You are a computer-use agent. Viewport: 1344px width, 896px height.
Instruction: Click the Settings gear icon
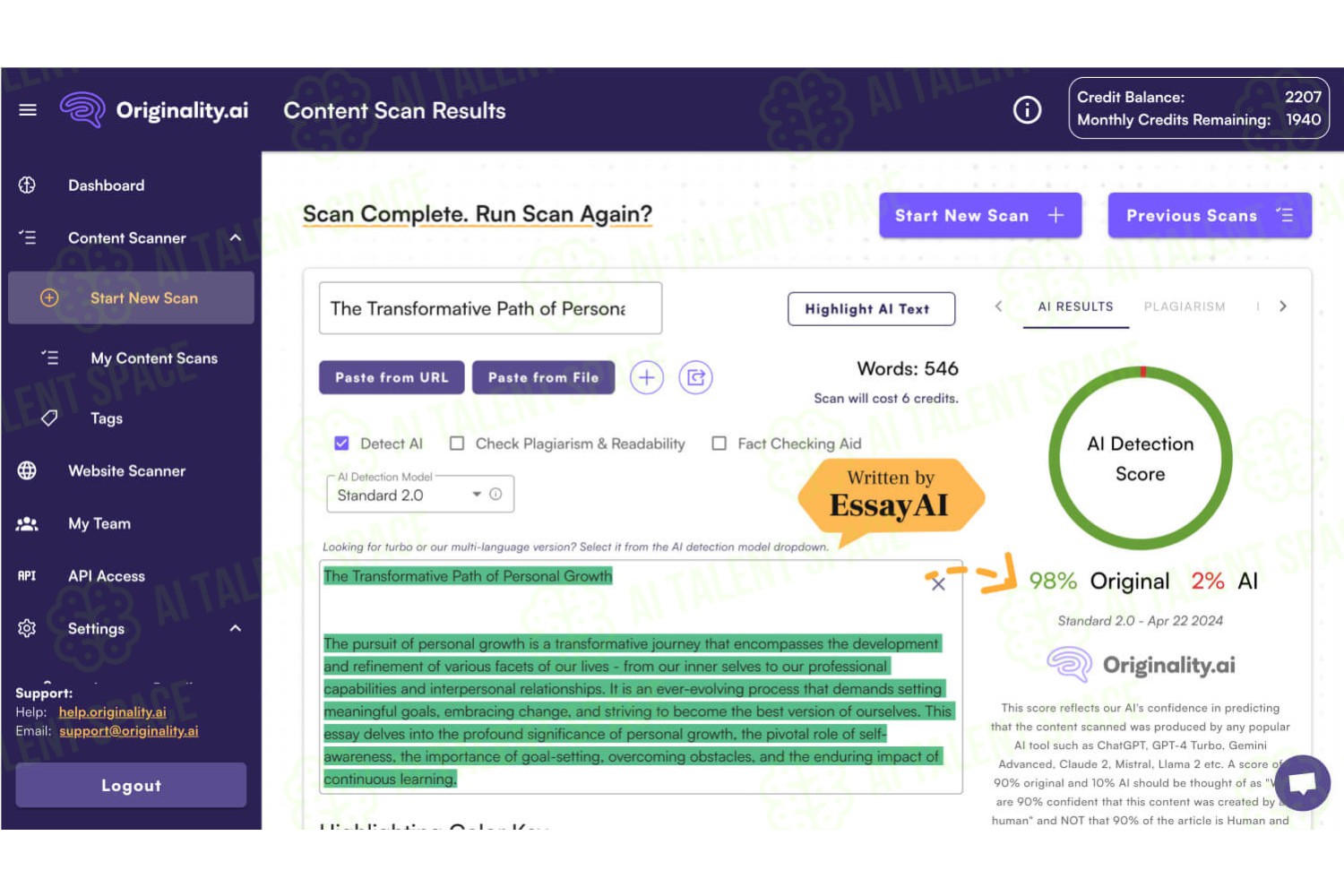coord(27,628)
